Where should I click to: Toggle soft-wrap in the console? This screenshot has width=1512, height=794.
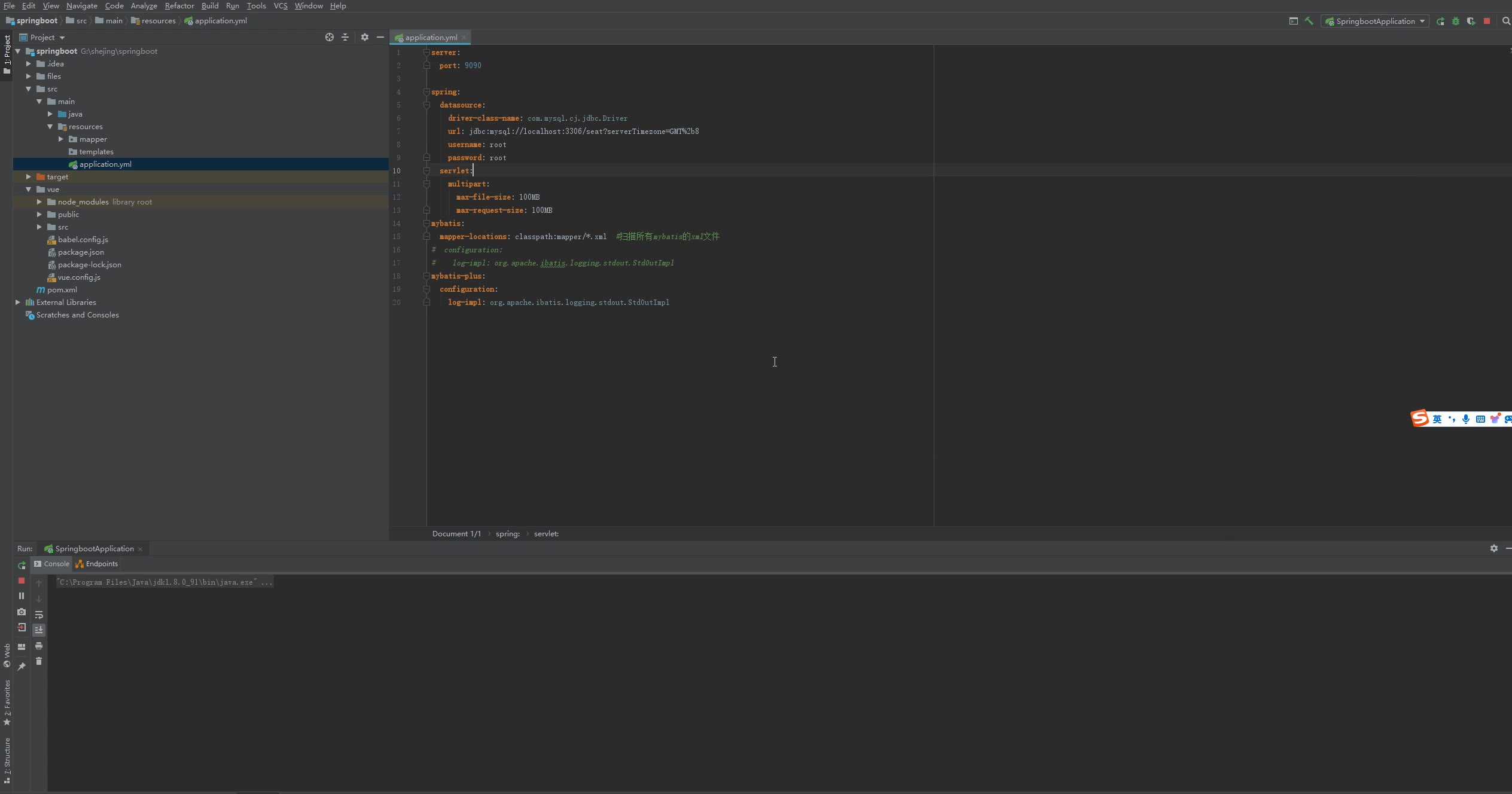39,615
